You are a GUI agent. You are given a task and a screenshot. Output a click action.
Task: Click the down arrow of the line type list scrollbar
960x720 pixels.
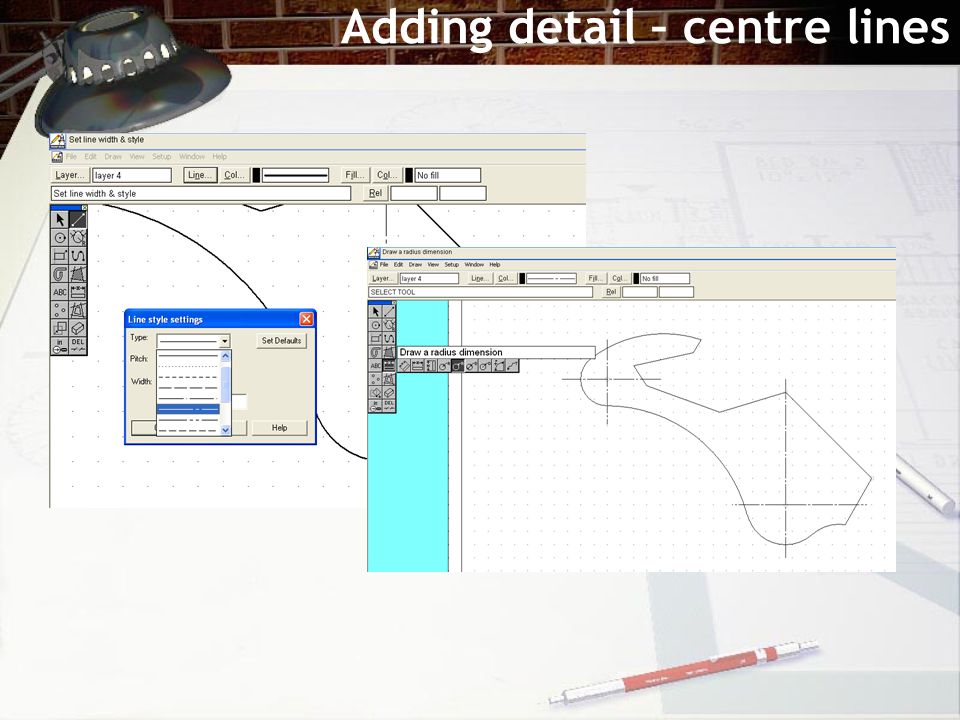tap(225, 430)
